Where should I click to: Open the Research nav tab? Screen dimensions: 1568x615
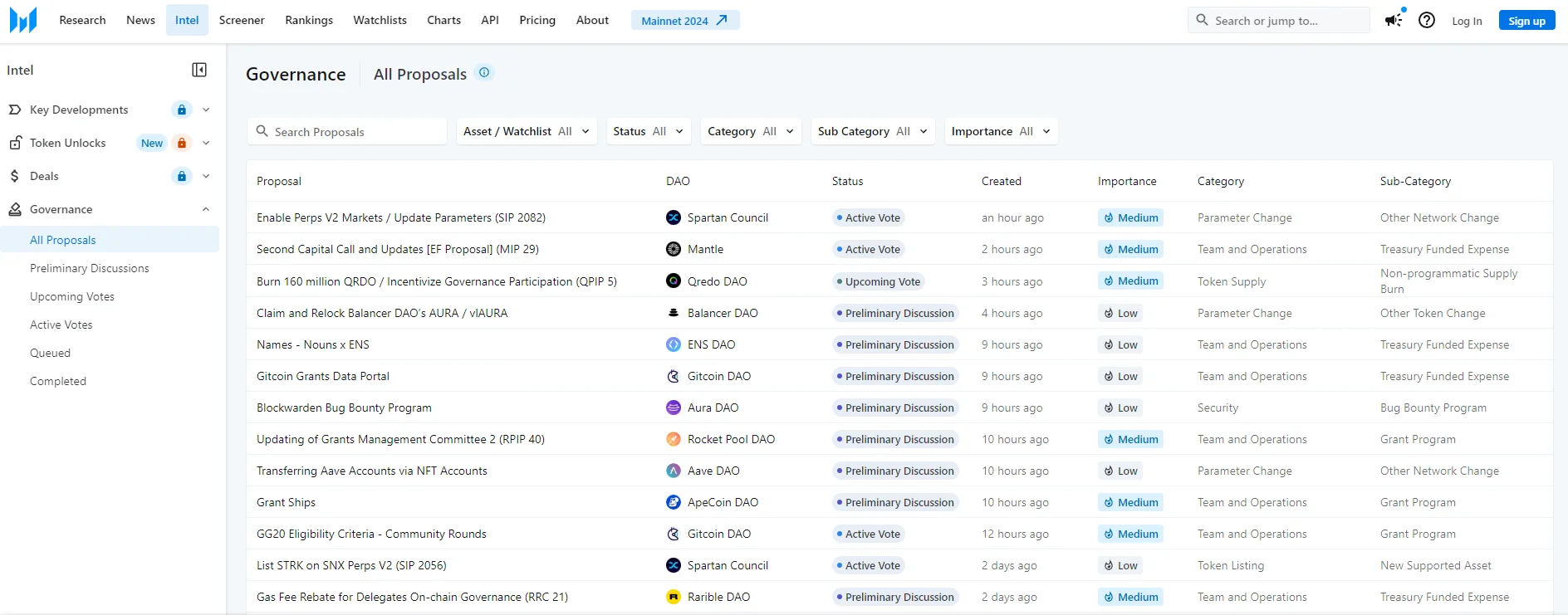82,20
